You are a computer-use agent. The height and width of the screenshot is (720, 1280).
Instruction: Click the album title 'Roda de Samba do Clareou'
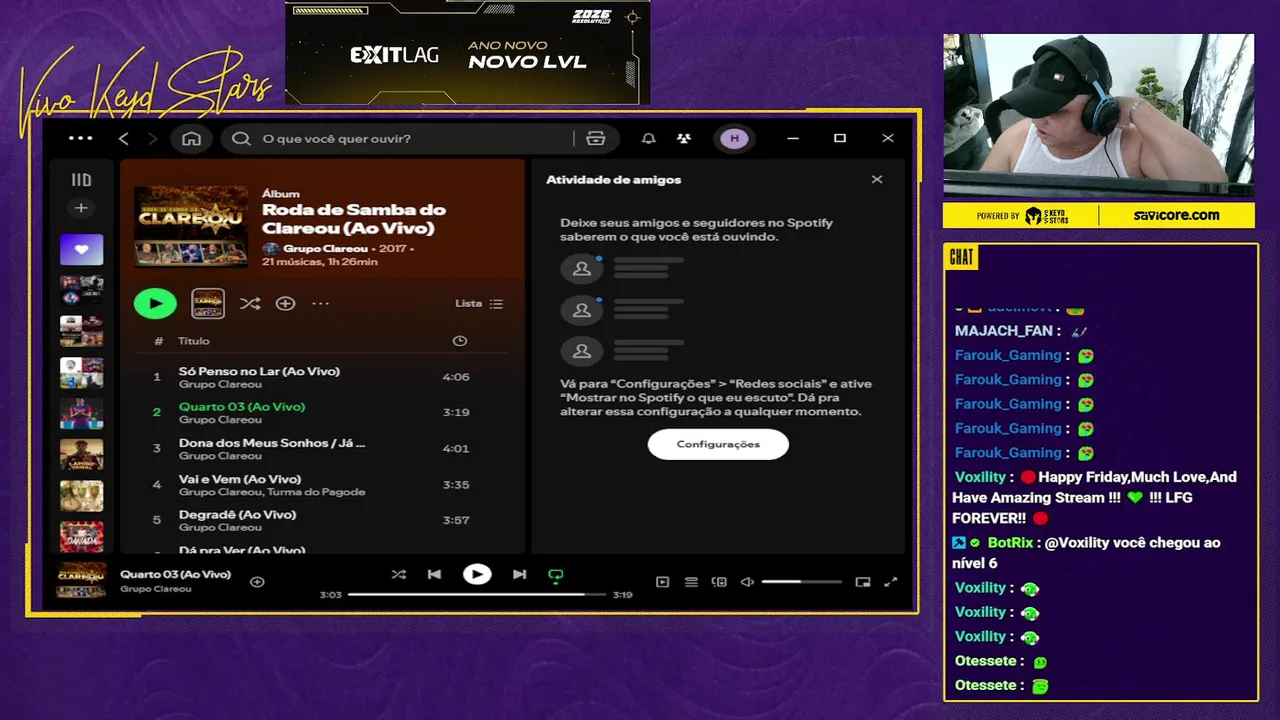(354, 218)
